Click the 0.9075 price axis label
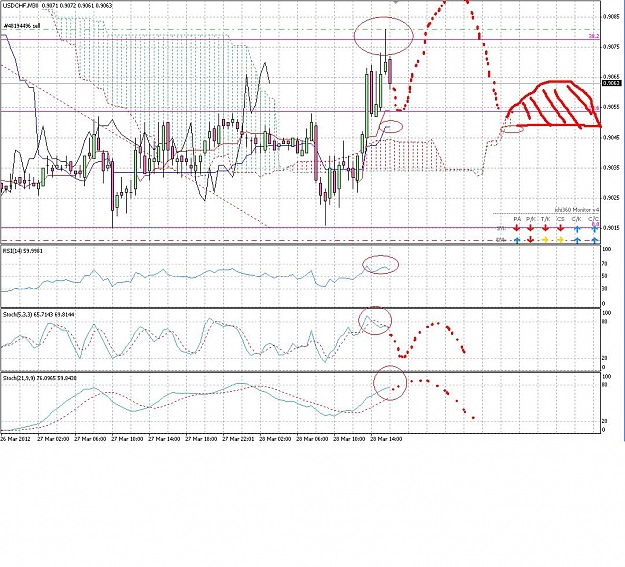Screen dimensions: 625x567 611,47
